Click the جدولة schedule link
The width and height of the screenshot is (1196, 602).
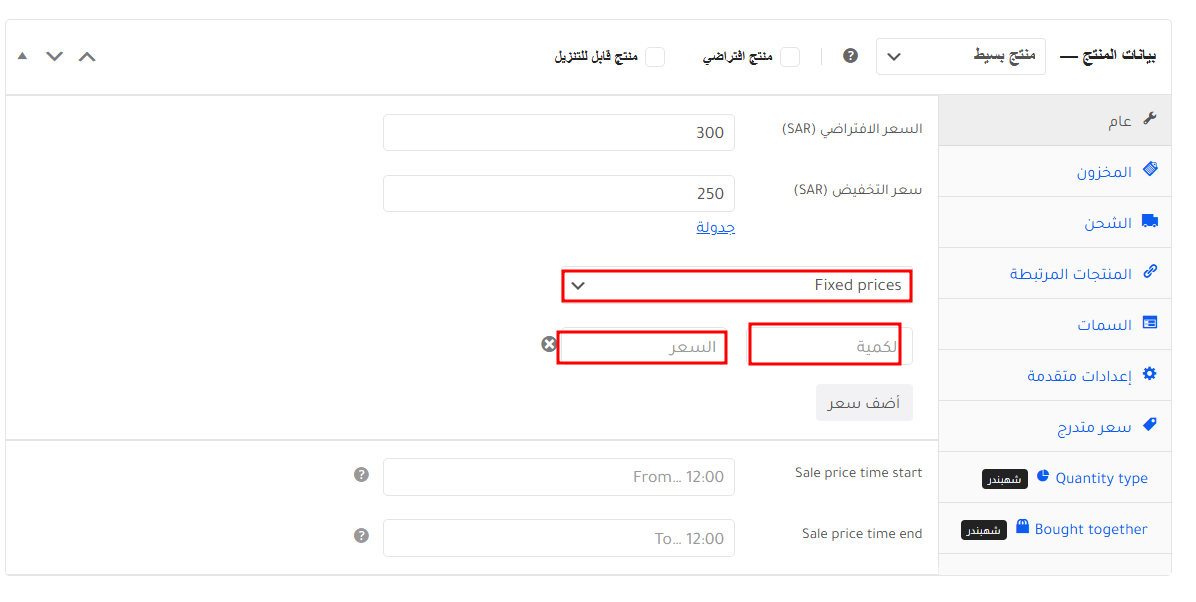coord(715,227)
